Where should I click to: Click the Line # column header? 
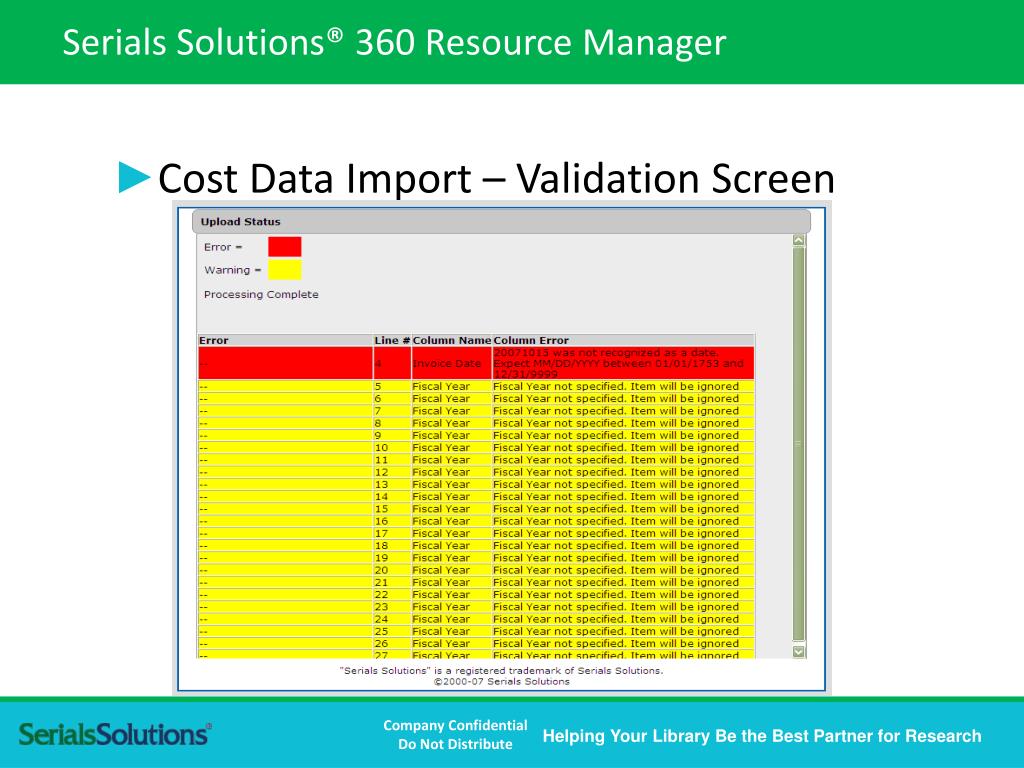click(x=392, y=340)
